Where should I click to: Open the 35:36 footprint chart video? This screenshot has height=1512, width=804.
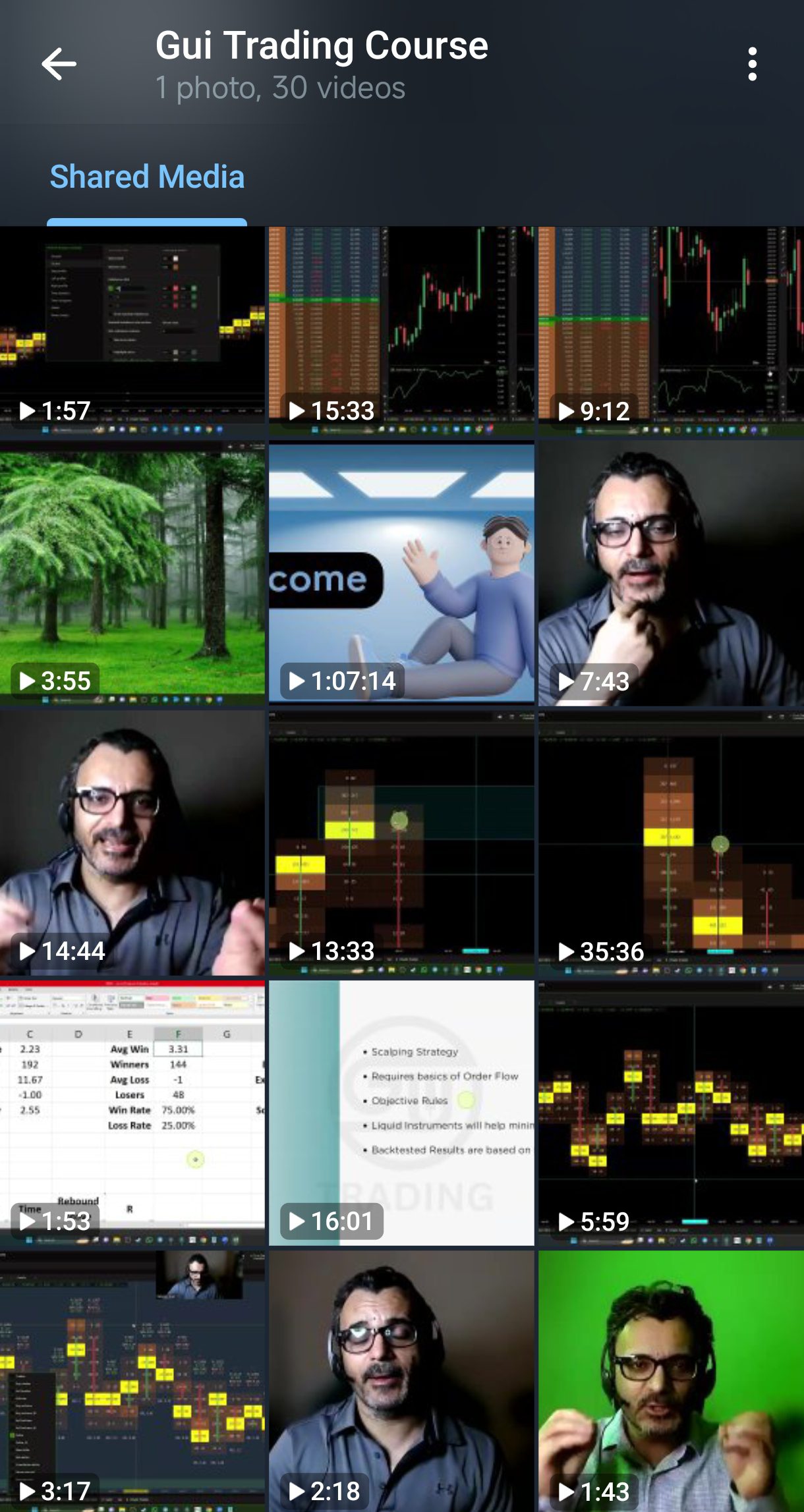(671, 842)
